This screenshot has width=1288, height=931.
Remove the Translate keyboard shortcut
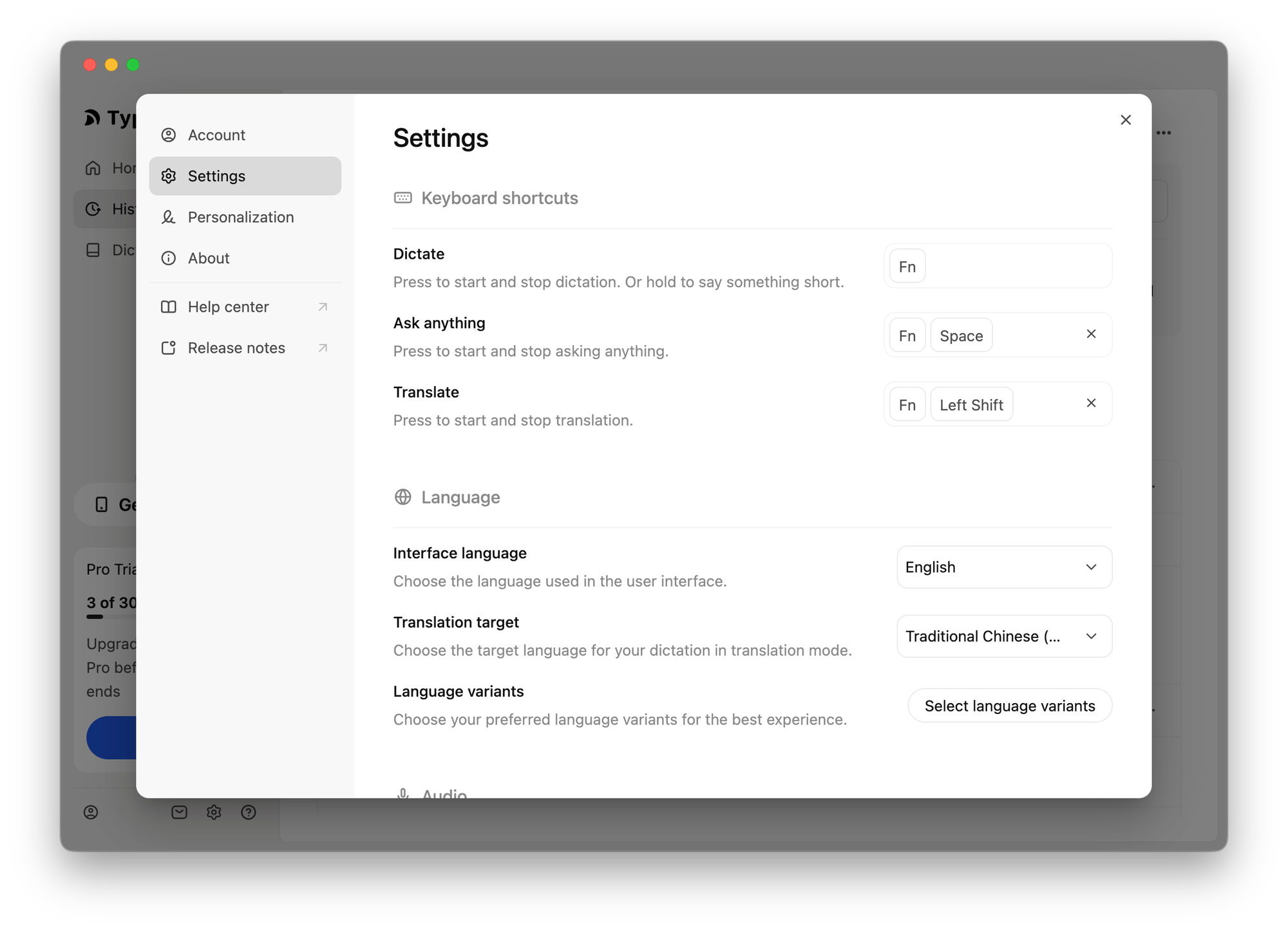click(1091, 403)
